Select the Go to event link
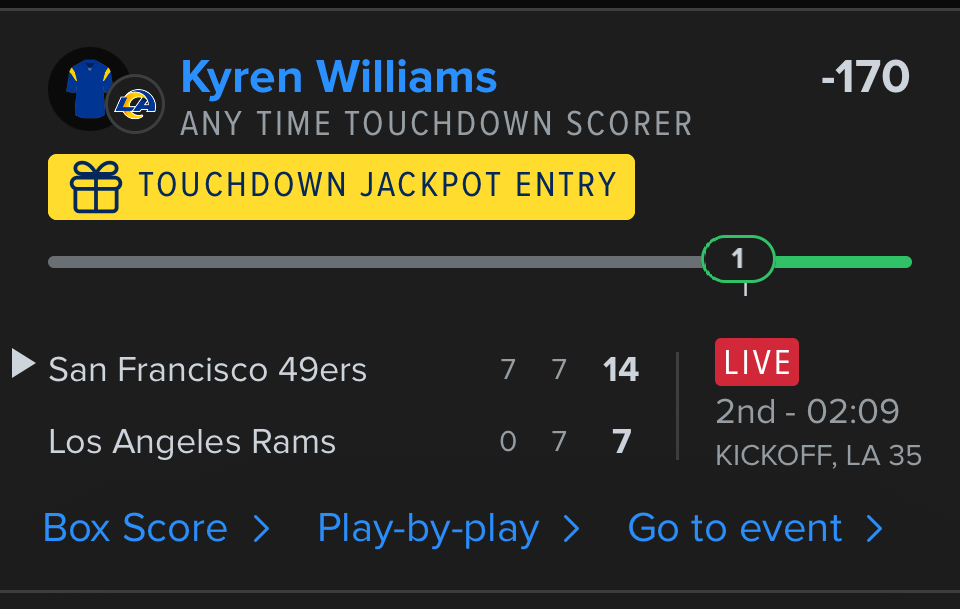 coord(735,528)
